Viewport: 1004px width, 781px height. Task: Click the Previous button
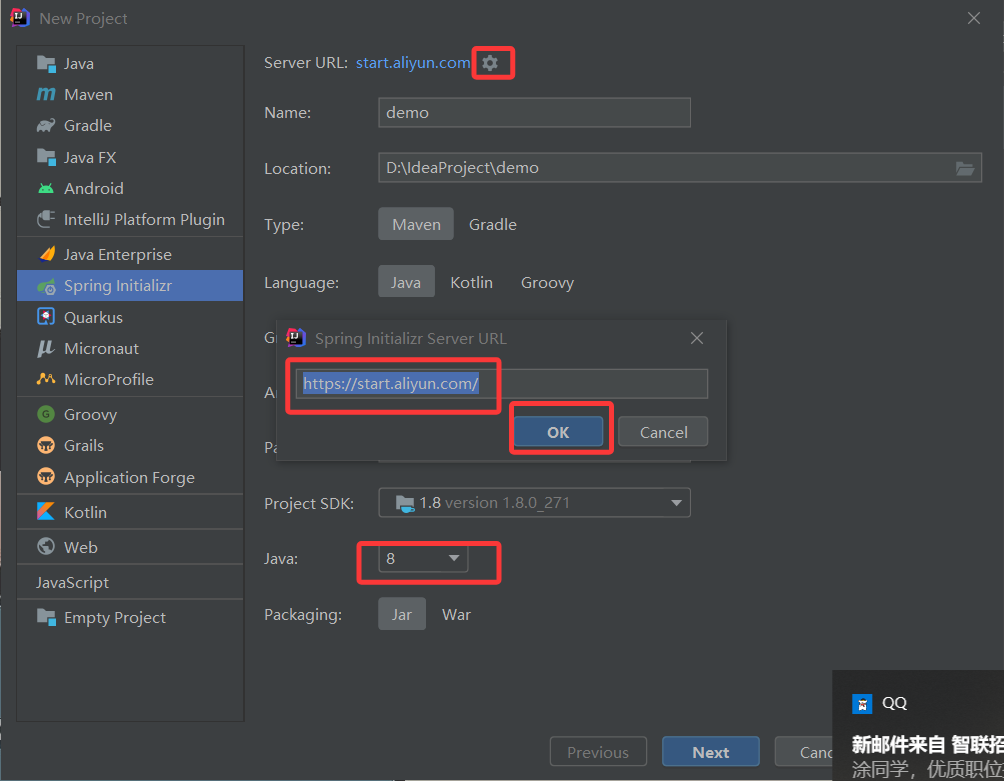[x=598, y=752]
